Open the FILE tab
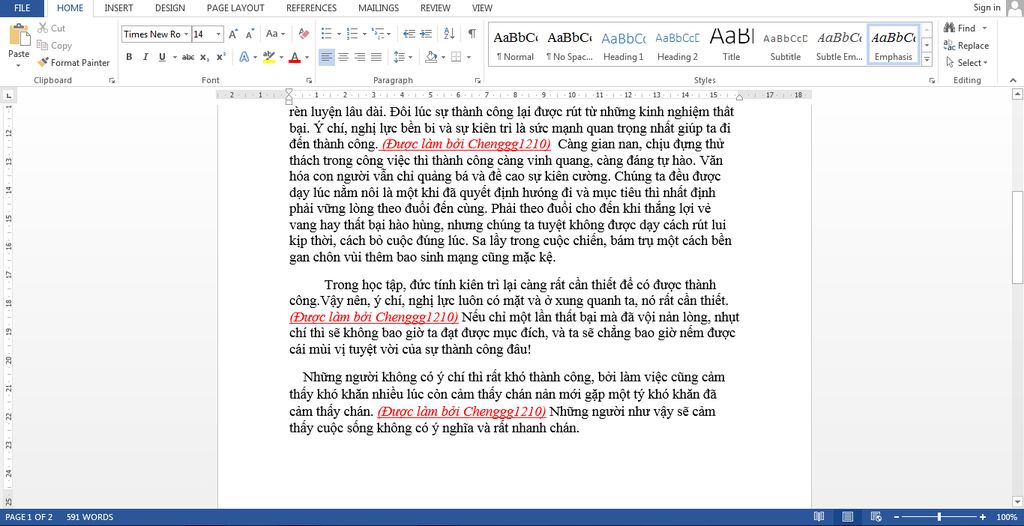This screenshot has height=526, width=1024. point(22,8)
